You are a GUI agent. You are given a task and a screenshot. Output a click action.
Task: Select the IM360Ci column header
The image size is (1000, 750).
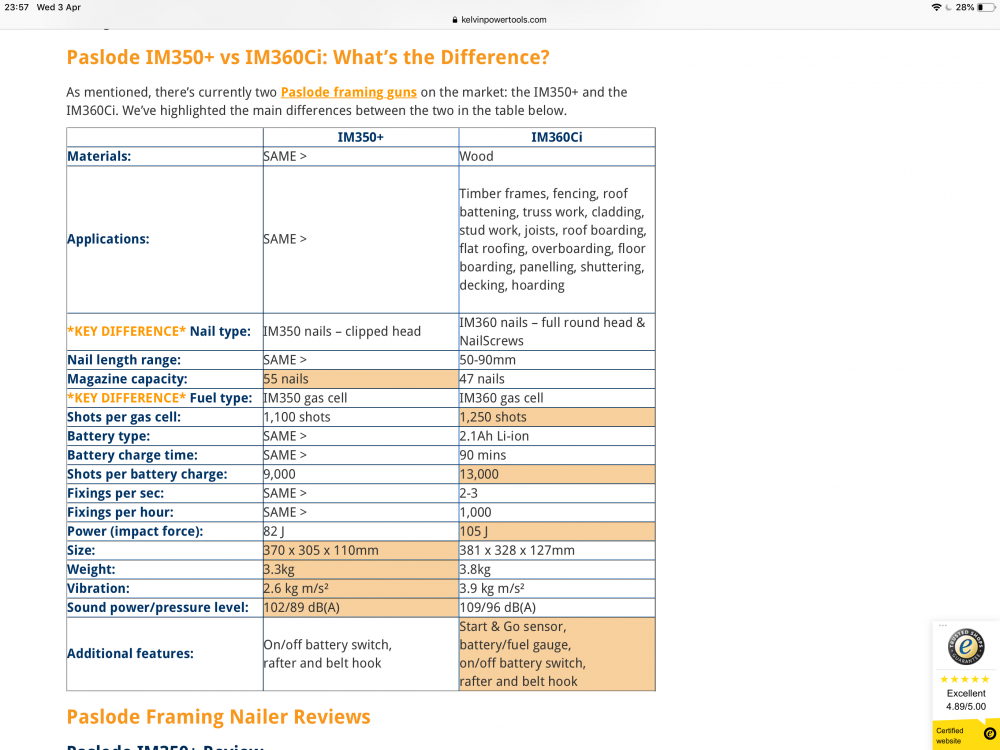pos(557,137)
